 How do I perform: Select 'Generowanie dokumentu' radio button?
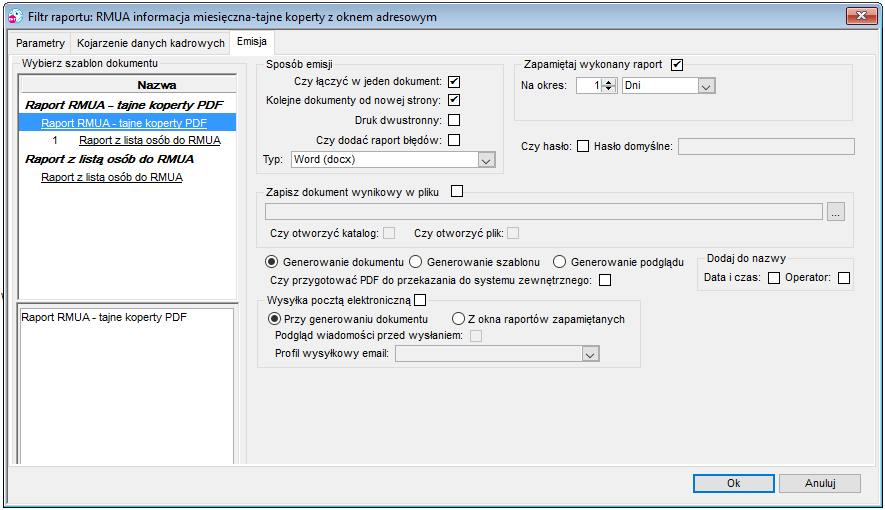point(272,262)
